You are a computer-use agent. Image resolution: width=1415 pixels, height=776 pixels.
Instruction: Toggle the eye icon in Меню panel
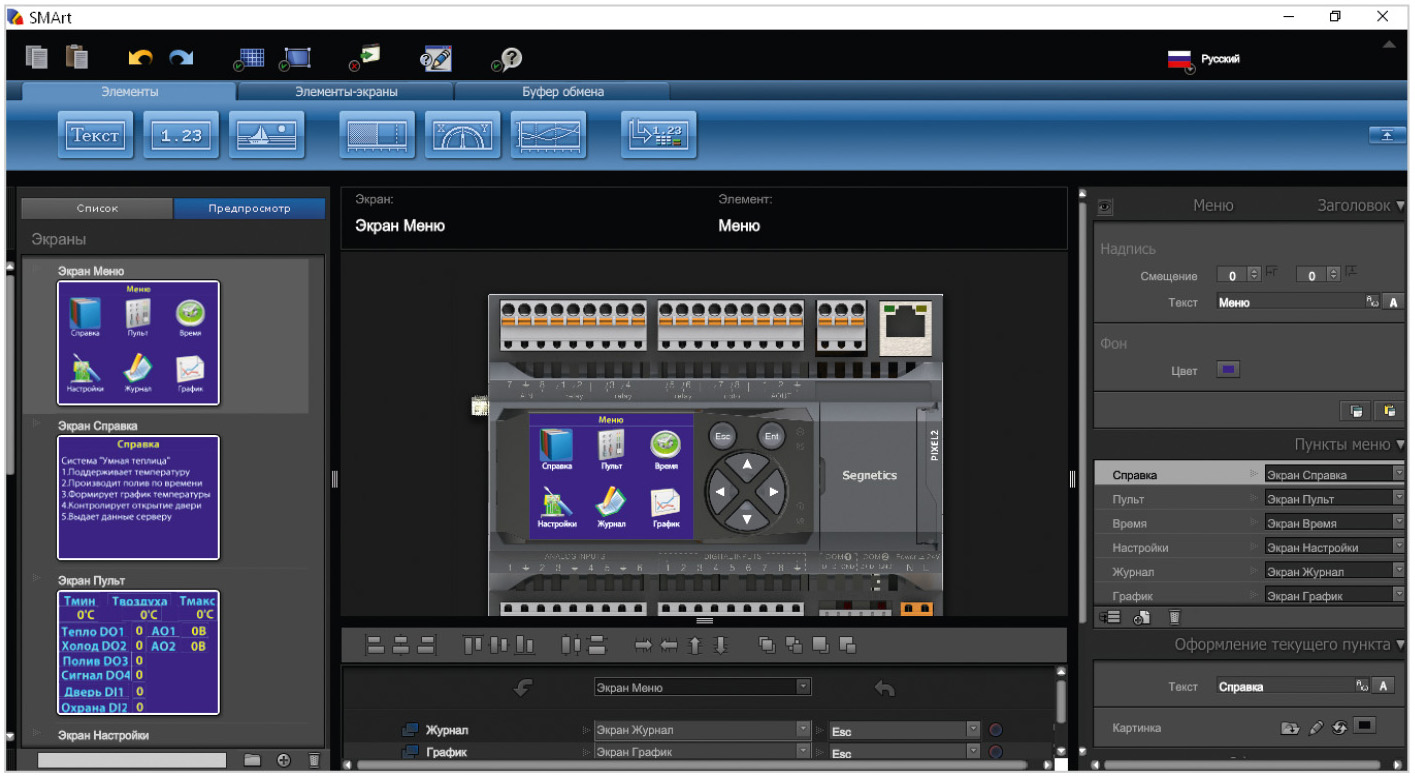pos(1106,206)
